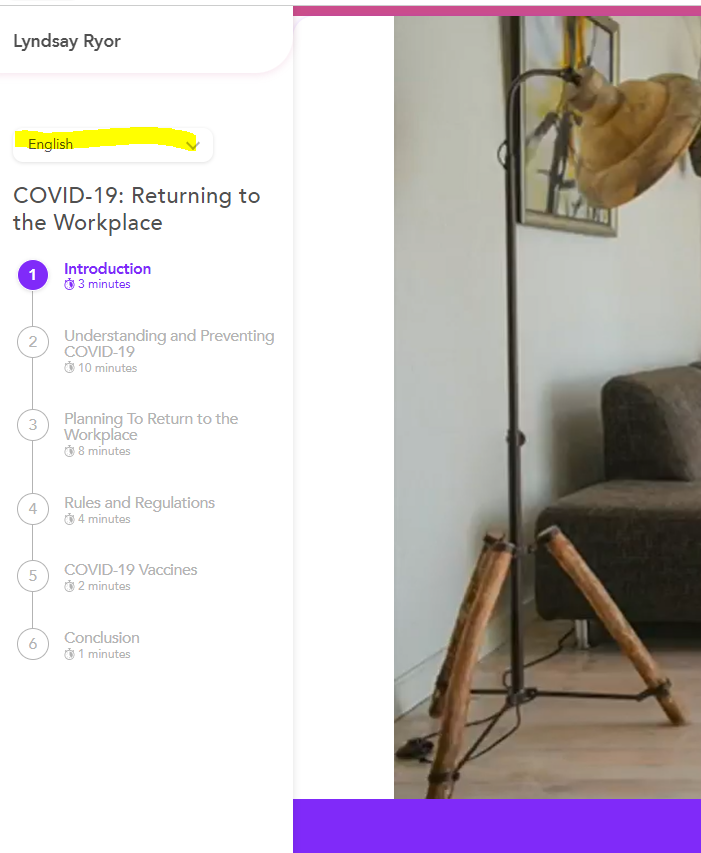Image resolution: width=701 pixels, height=853 pixels.
Task: Select the Rules and Regulations module
Action: 139,503
